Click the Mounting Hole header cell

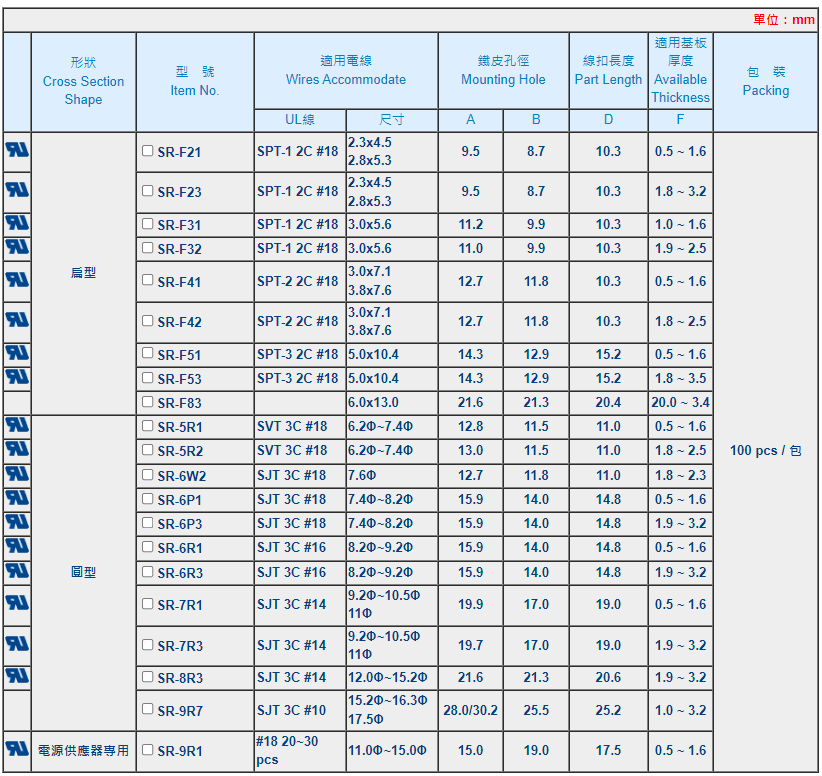coord(503,70)
